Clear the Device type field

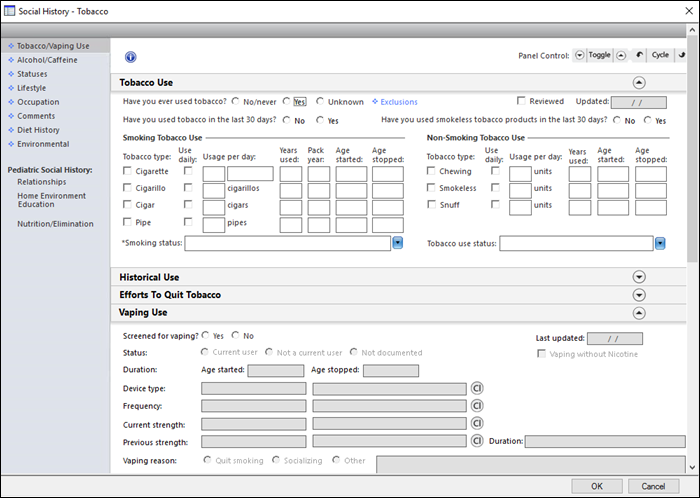pyautogui.click(x=477, y=389)
